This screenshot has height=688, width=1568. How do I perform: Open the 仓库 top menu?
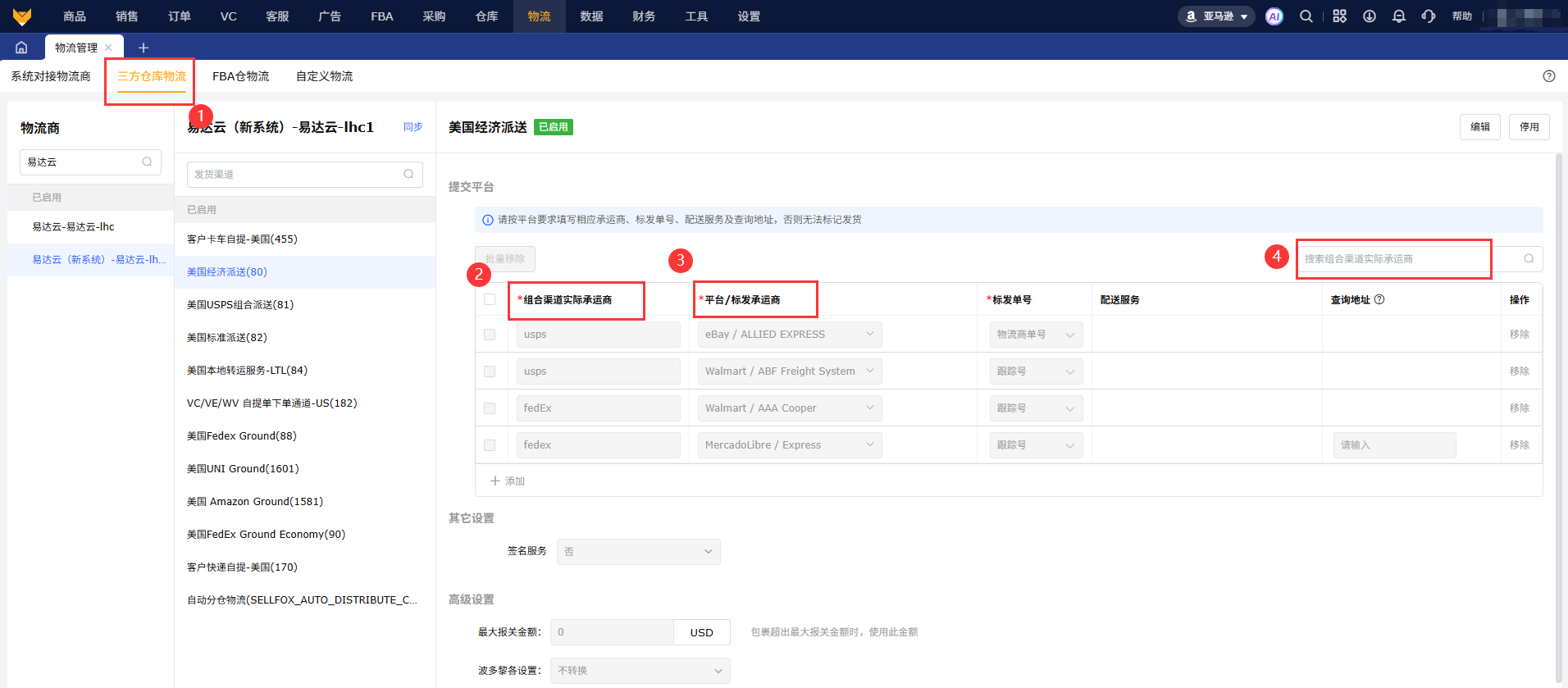pos(487,16)
